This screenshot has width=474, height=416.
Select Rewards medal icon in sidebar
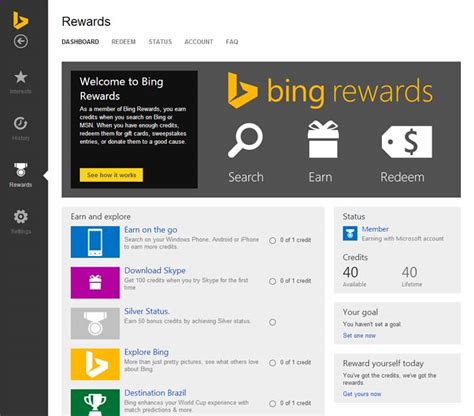click(x=21, y=170)
